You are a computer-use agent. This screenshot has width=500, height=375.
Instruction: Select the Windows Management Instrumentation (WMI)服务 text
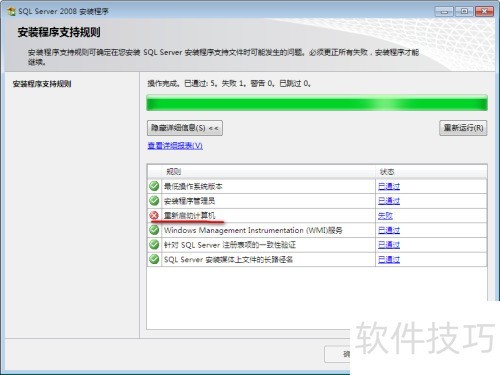click(x=253, y=230)
